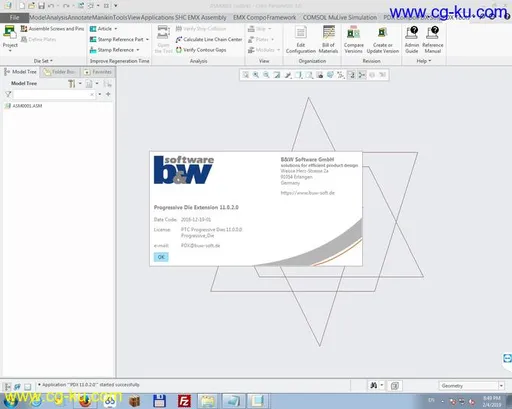This screenshot has width=512, height=409.
Task: Click the 'Application PDX 11.0.2.0 started successfully' message
Action: (x=90, y=385)
